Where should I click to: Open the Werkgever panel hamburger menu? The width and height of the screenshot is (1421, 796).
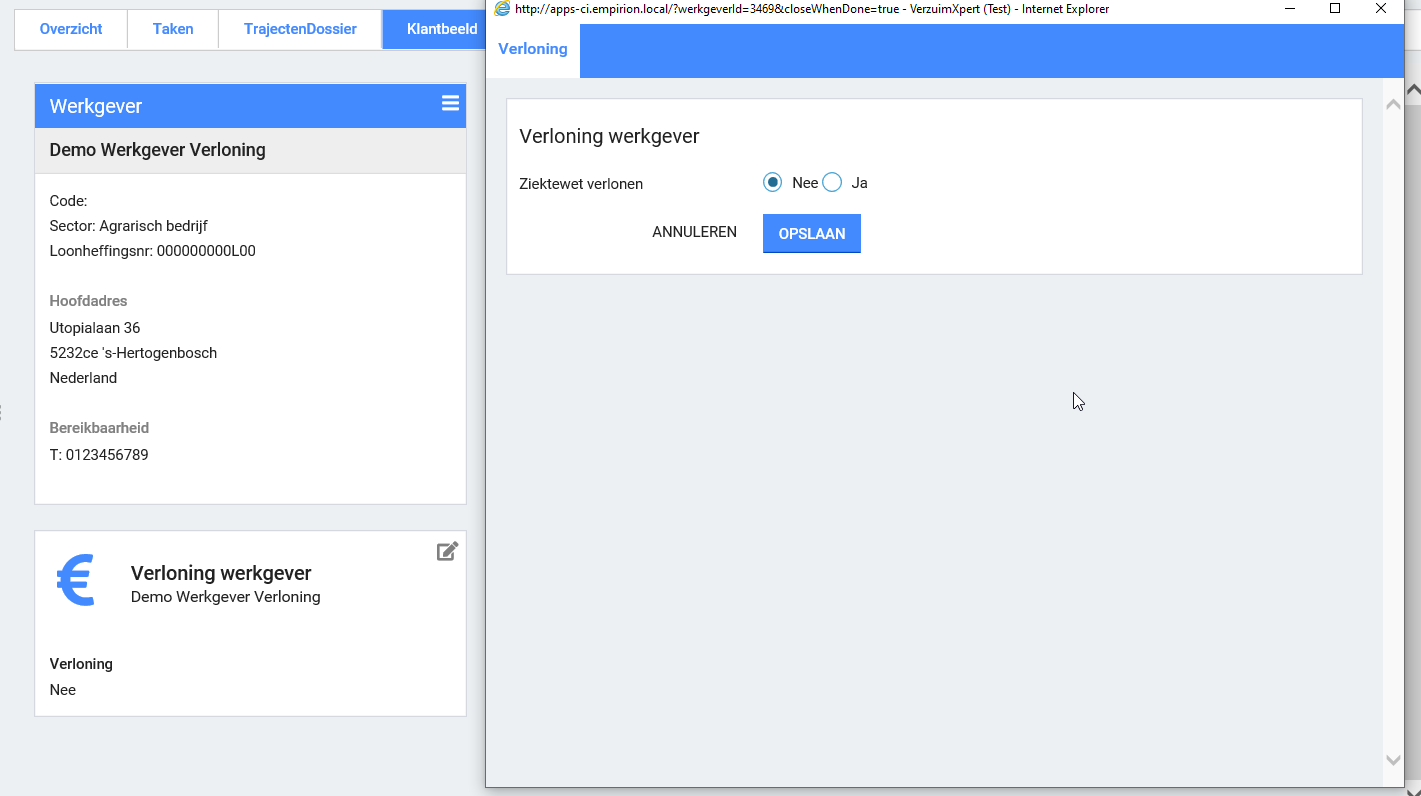click(x=450, y=104)
